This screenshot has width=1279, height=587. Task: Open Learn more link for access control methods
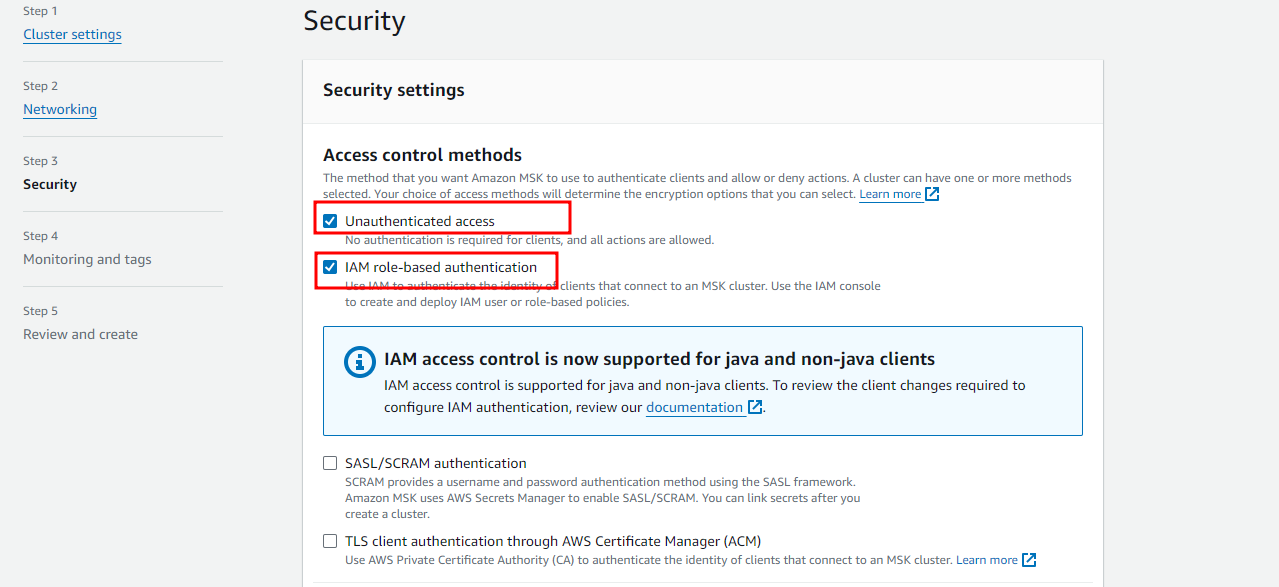point(890,194)
